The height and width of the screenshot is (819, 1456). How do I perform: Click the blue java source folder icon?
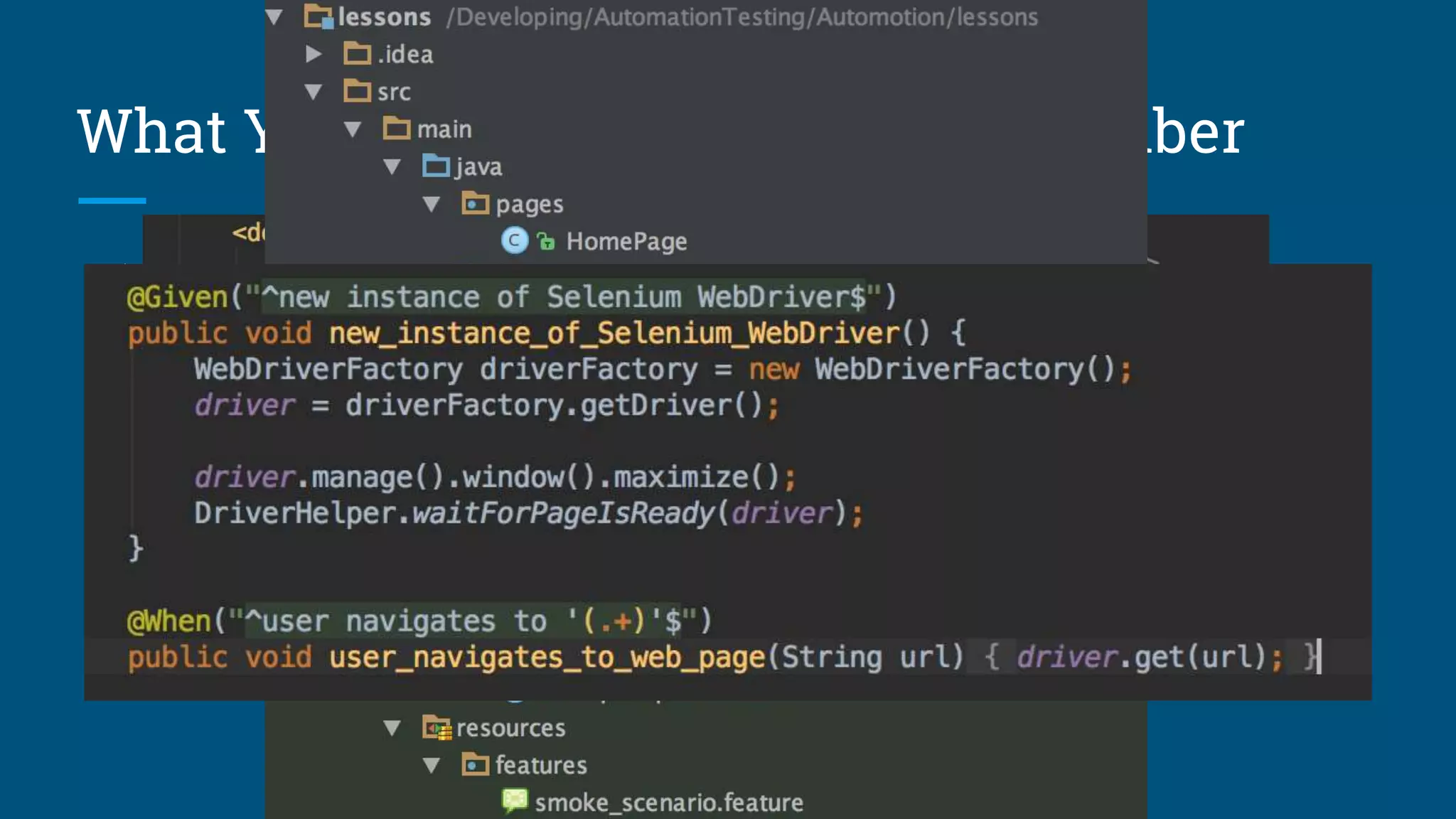point(435,166)
